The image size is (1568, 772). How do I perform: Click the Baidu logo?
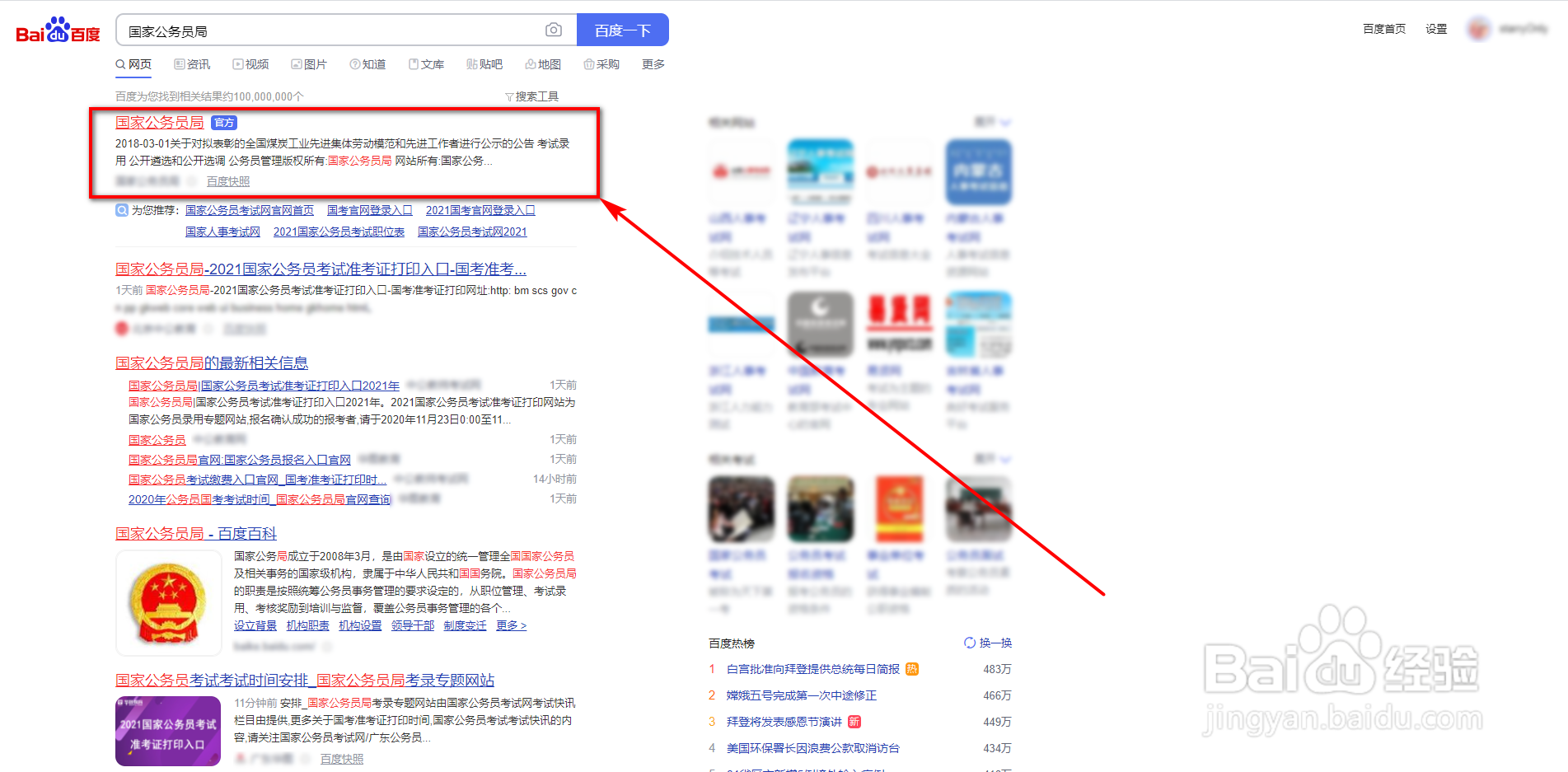coord(58,30)
